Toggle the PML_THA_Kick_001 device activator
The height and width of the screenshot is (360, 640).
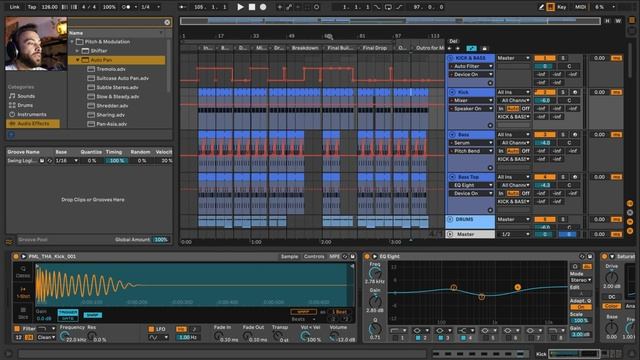(x=16, y=256)
